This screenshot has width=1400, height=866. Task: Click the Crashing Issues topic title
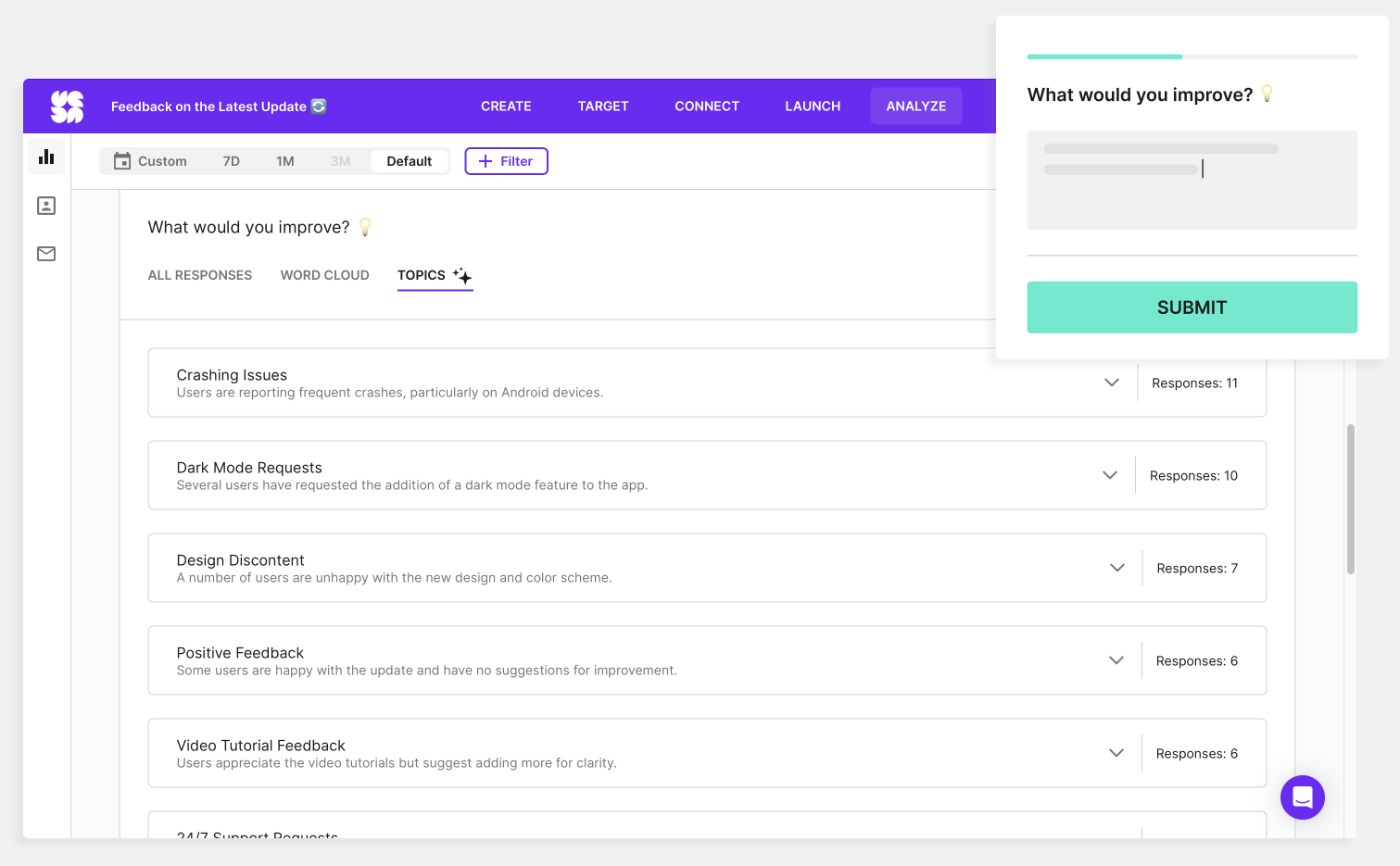pos(232,375)
